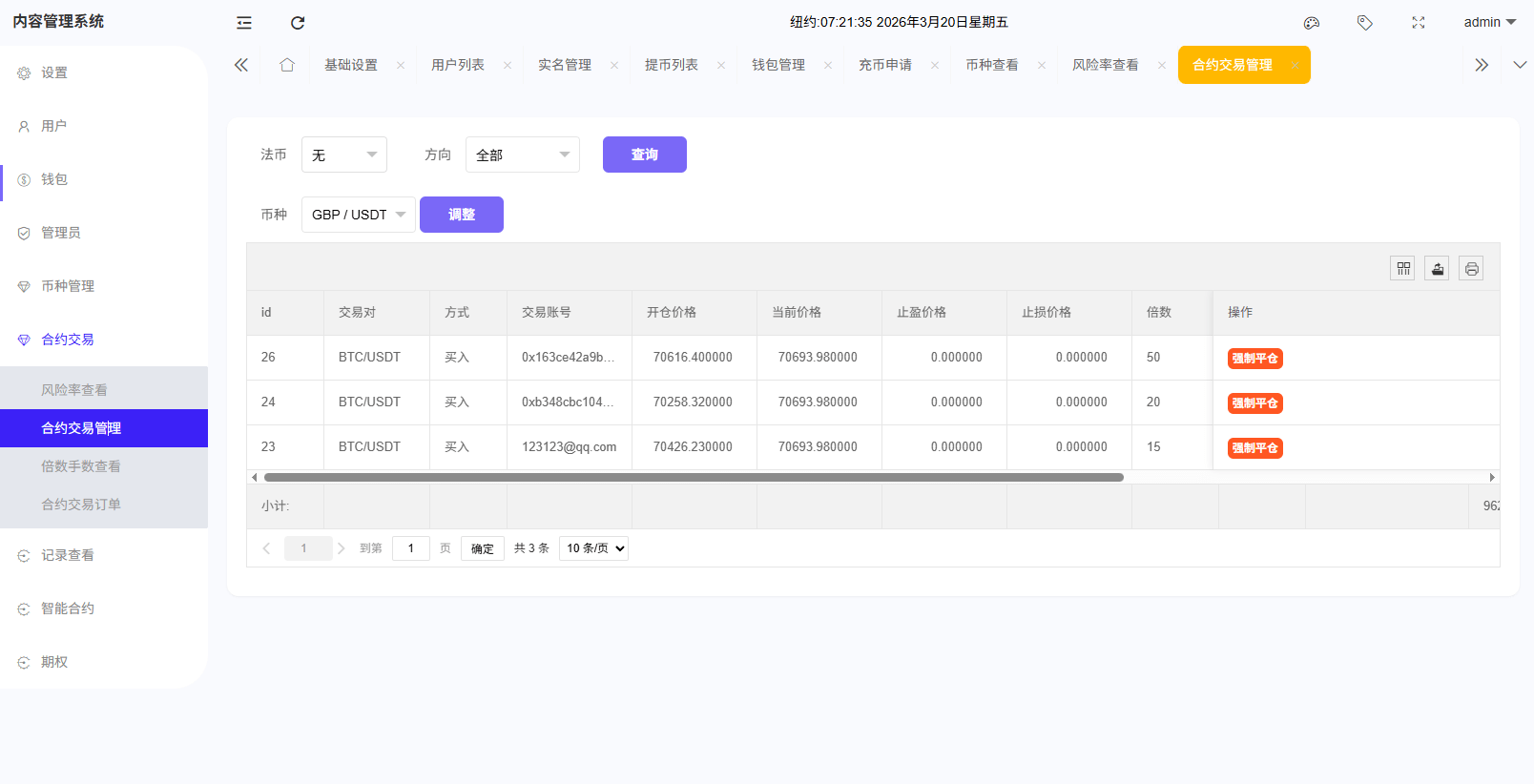Switch to the 钱包管理 tab
This screenshot has height=784, width=1534.
[778, 65]
